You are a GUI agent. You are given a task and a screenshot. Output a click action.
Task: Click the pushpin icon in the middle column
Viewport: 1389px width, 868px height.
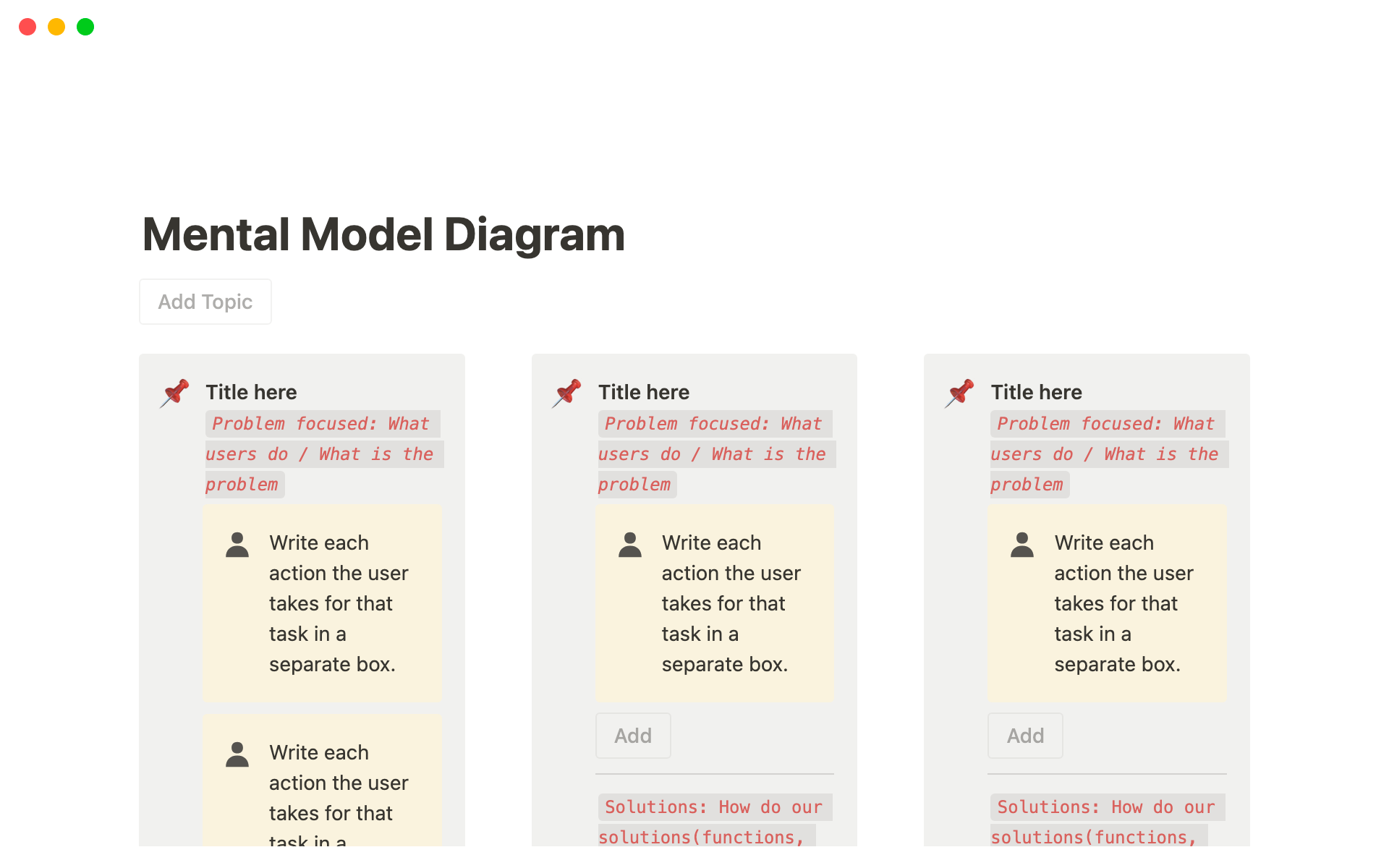(x=568, y=393)
